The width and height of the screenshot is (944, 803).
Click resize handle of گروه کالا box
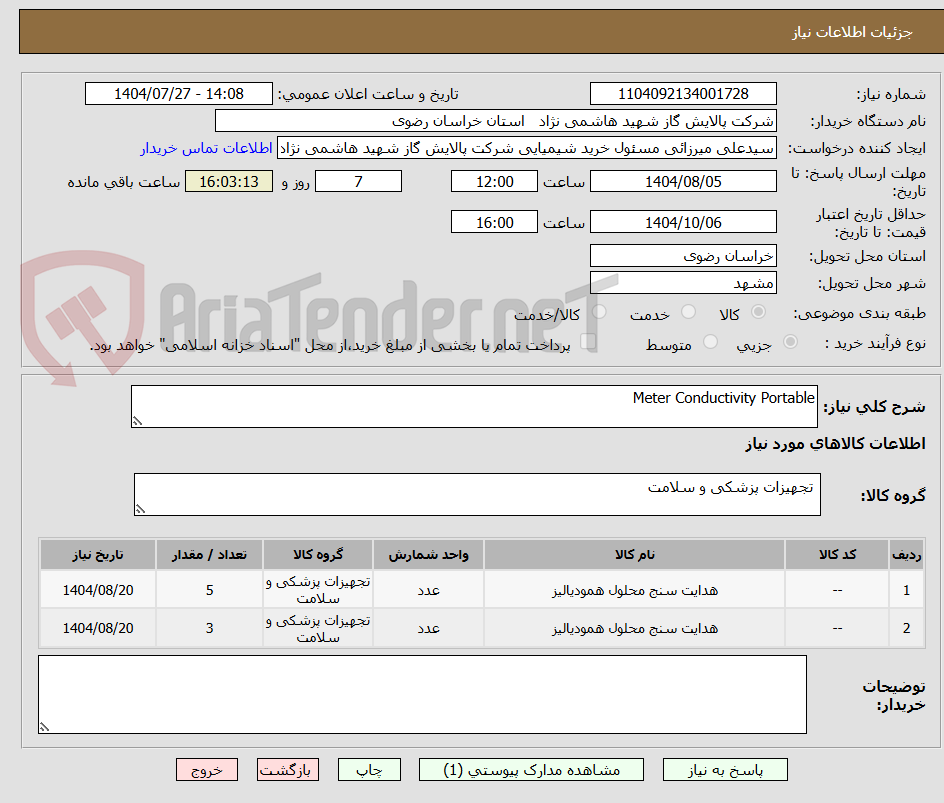pos(140,509)
